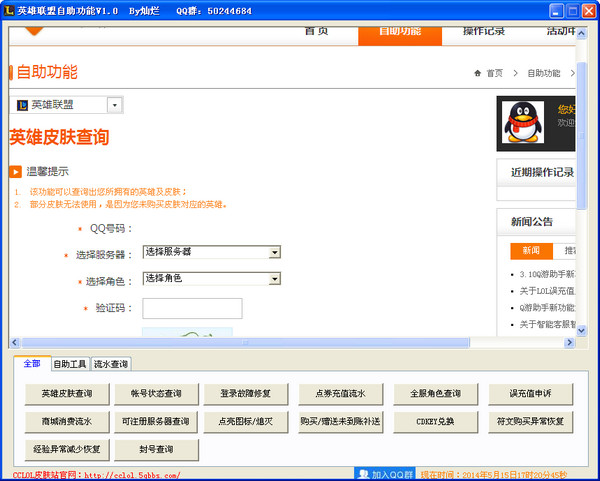The width and height of the screenshot is (600, 481).
Task: Click the vertical scrollbar up arrow
Action: pos(581,34)
